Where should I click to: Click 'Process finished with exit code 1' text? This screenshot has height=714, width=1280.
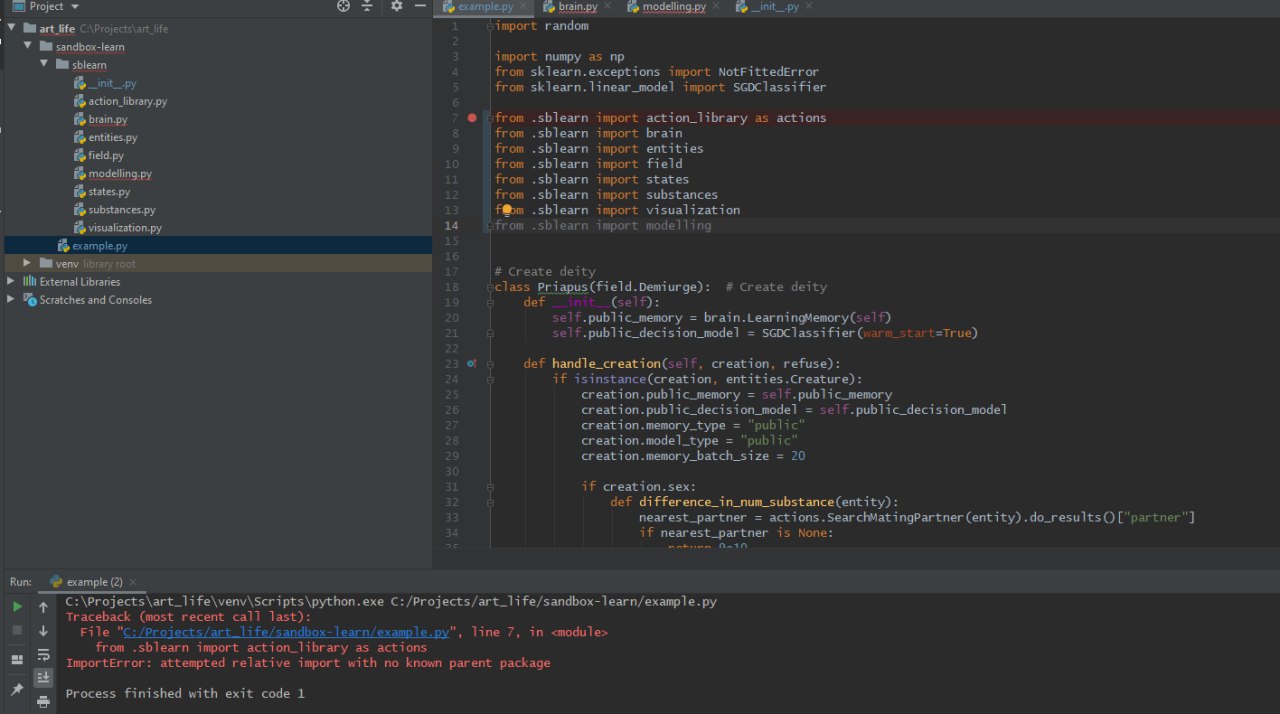point(185,693)
